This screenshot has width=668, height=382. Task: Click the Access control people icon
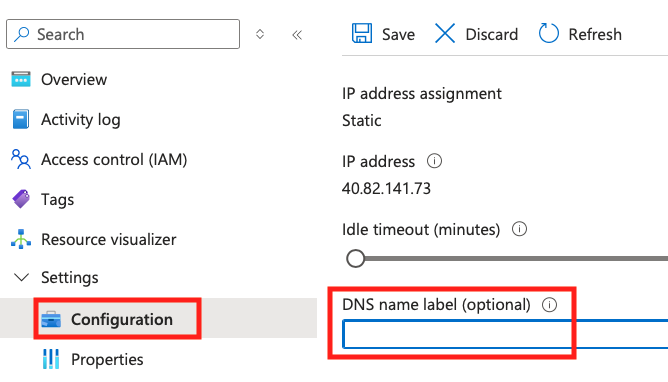pyautogui.click(x=20, y=159)
